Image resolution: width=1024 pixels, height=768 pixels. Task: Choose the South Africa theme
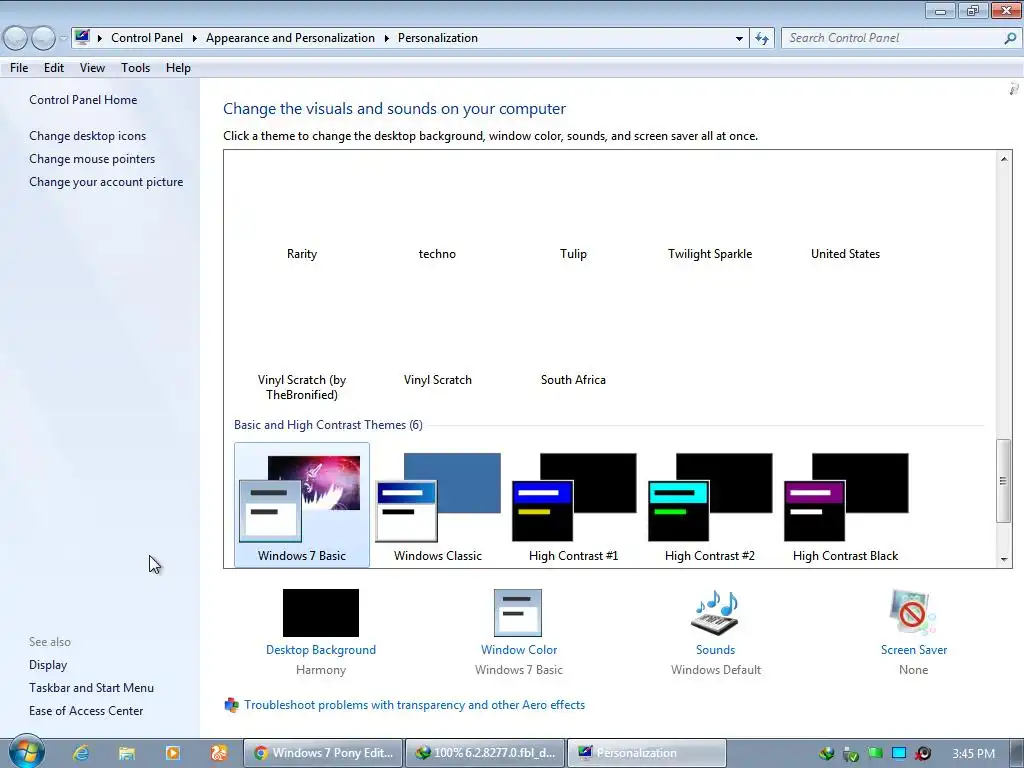coord(573,379)
